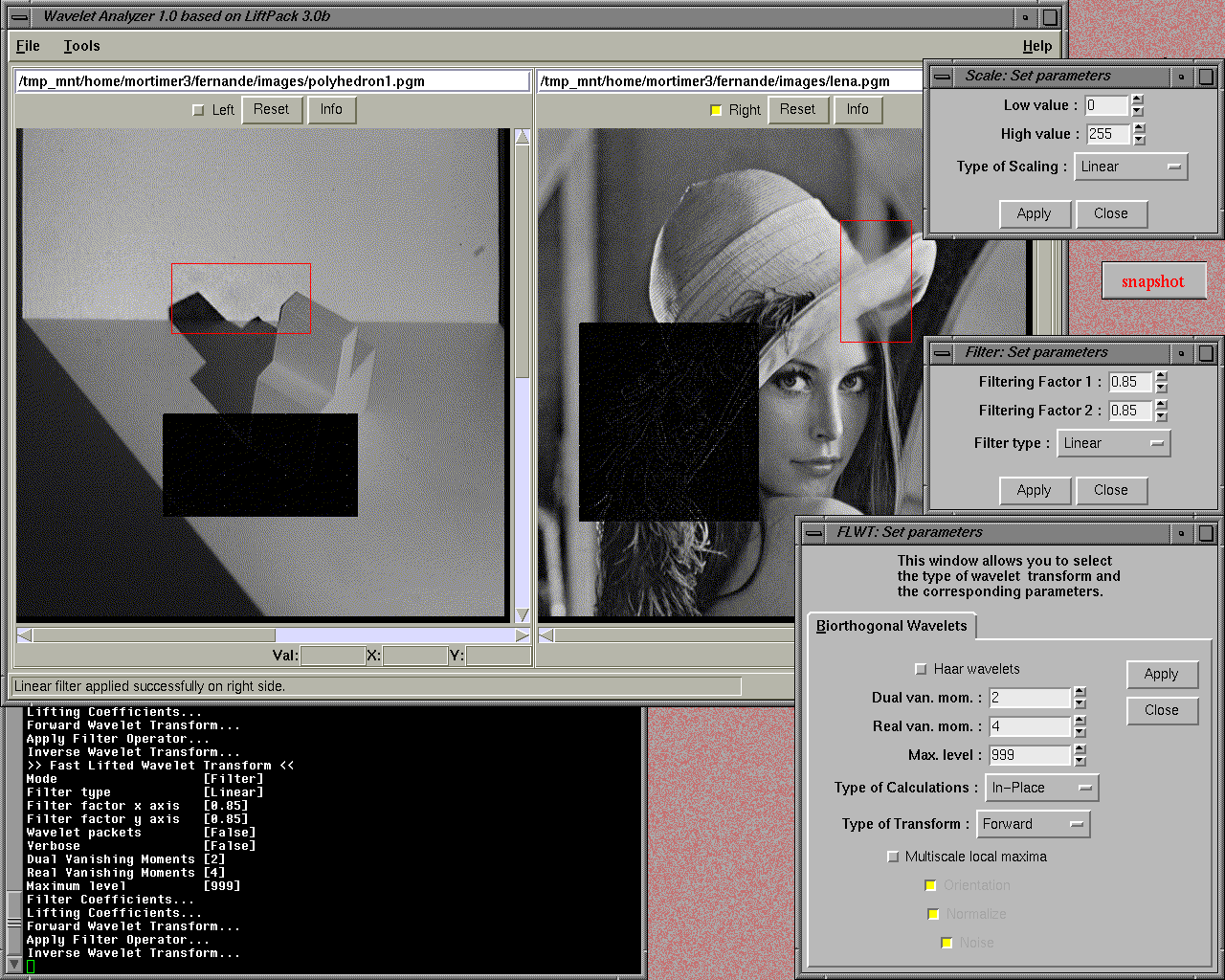Decrease Filtering Factor 2 with down arrow
The image size is (1225, 980).
coord(1161,416)
